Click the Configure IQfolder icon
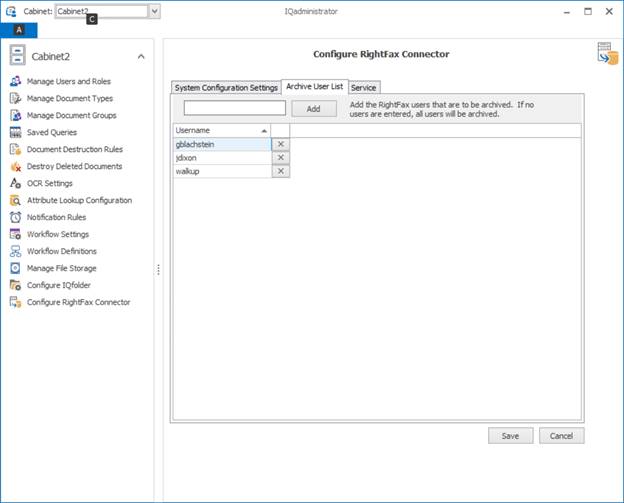 [x=15, y=285]
